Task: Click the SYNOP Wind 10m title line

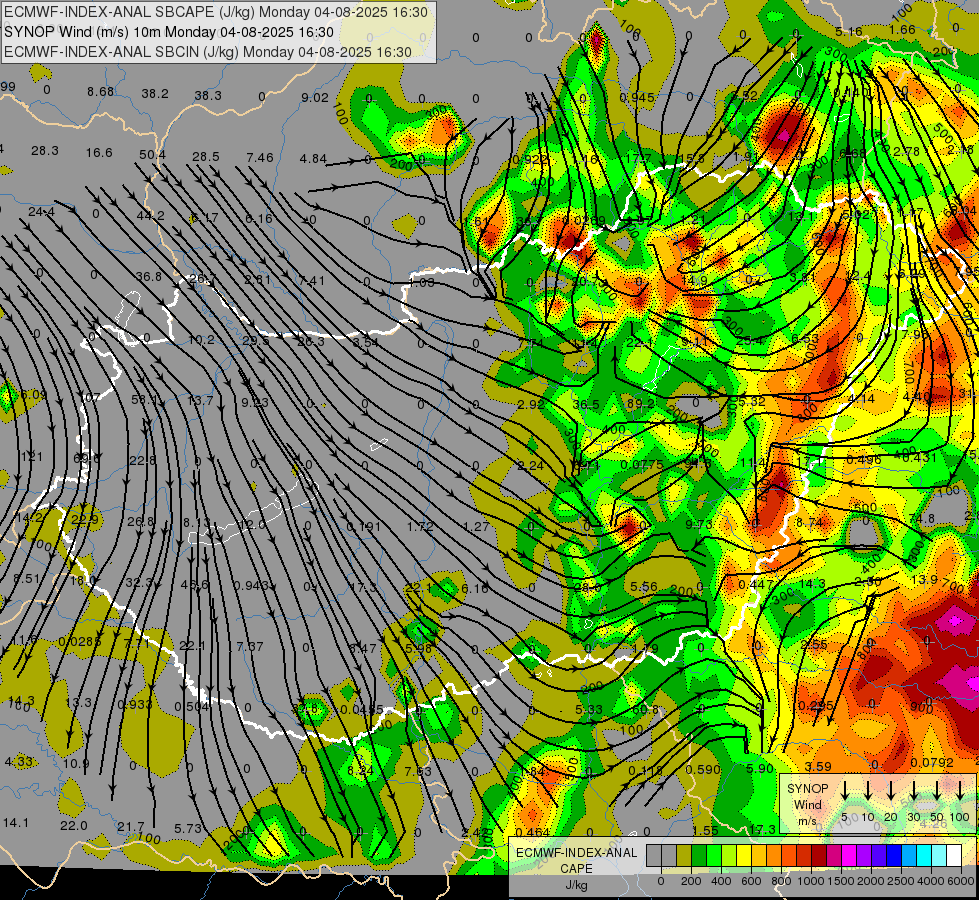Action: (x=169, y=32)
